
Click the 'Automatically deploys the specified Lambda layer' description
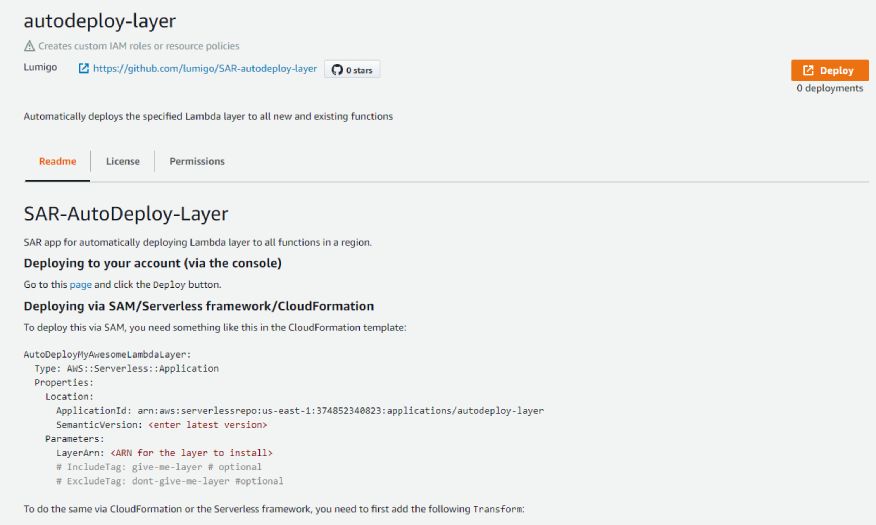tap(208, 116)
